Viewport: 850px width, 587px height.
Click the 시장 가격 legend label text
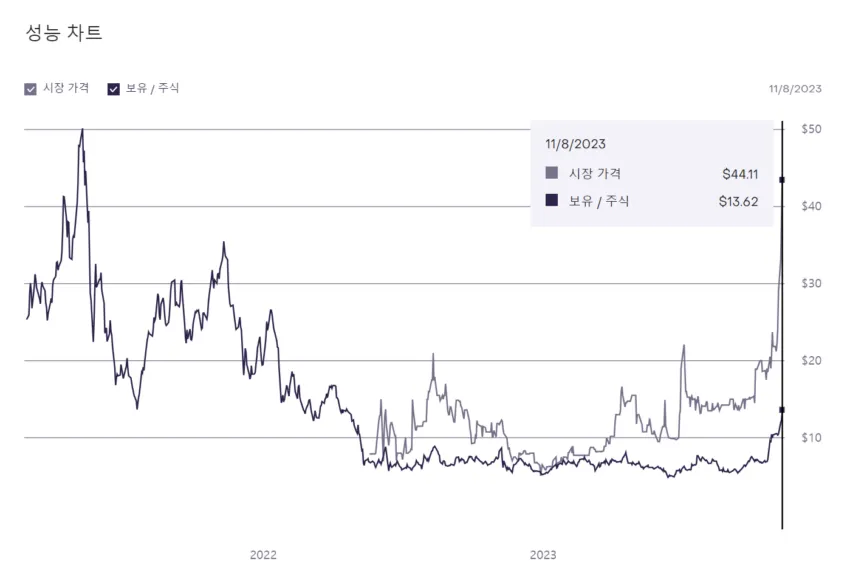tap(66, 88)
